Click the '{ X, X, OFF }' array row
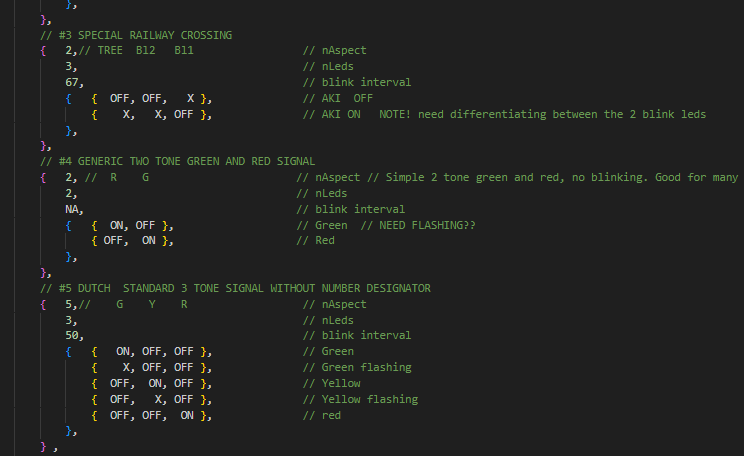The image size is (744, 456). [x=149, y=114]
